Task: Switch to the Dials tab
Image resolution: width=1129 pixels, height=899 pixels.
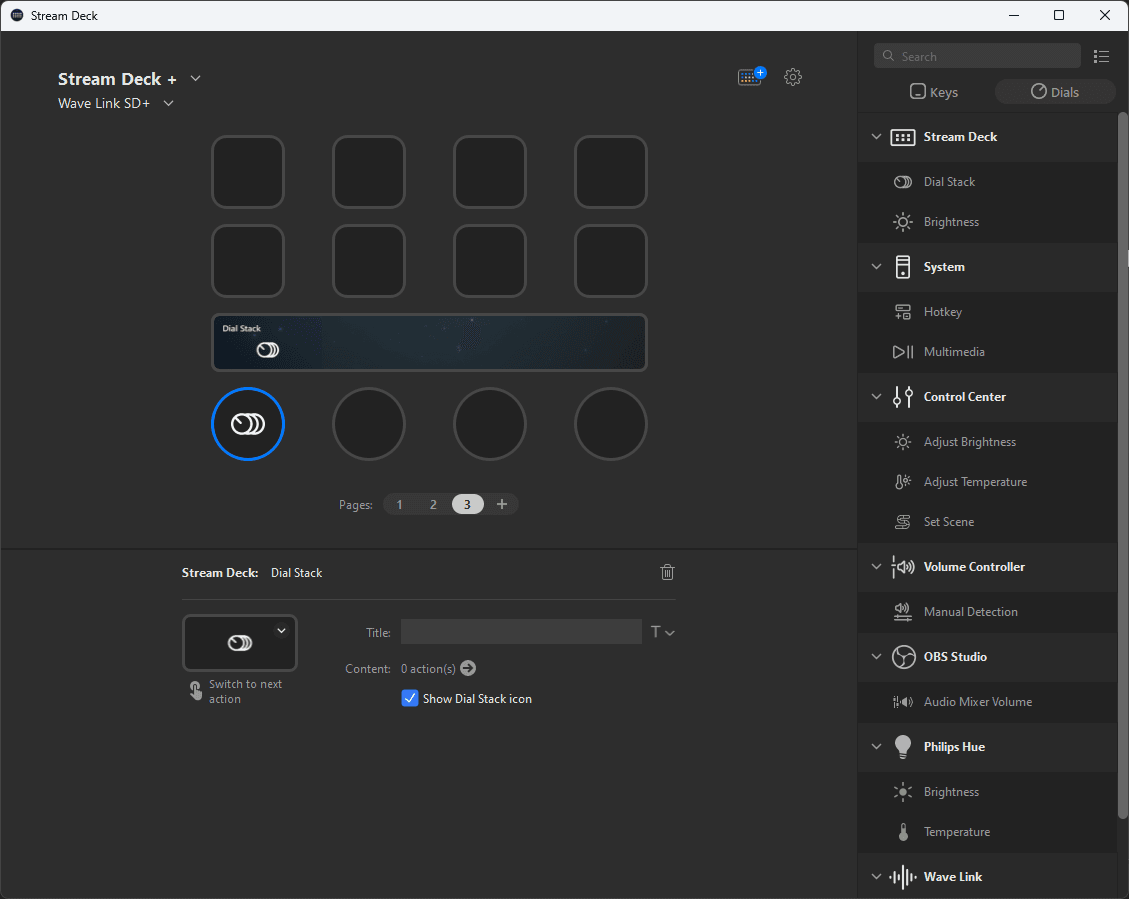Action: [x=1054, y=92]
